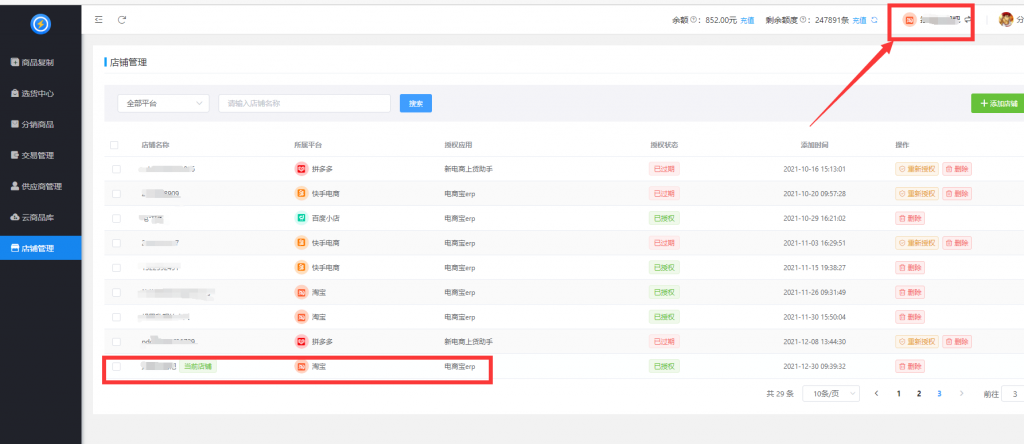Image resolution: width=1024 pixels, height=444 pixels.
Task: Click the 拼多多 icon in the 2021-10-16 row
Action: pos(301,169)
